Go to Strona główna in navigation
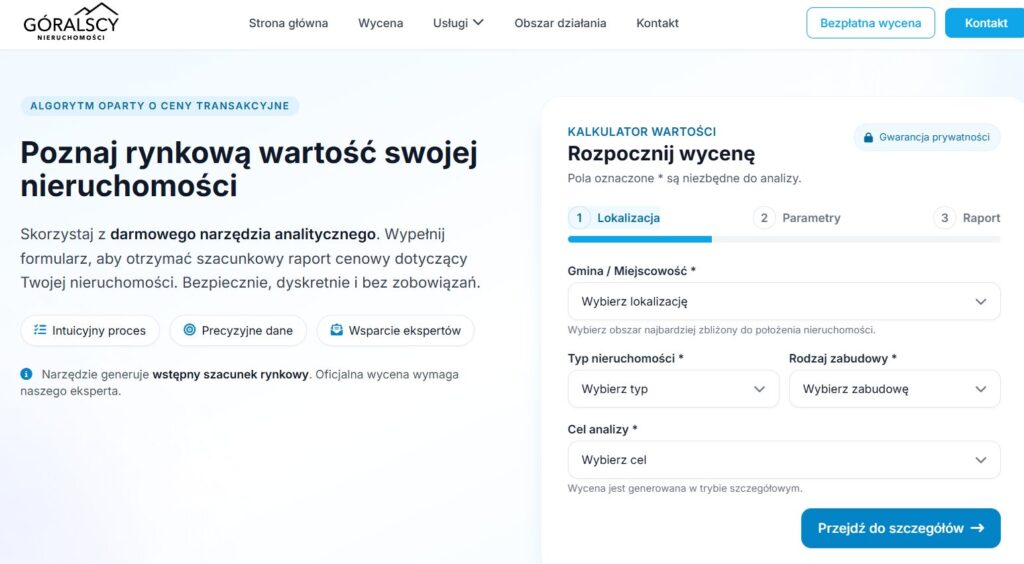Image resolution: width=1024 pixels, height=564 pixels. (x=288, y=23)
